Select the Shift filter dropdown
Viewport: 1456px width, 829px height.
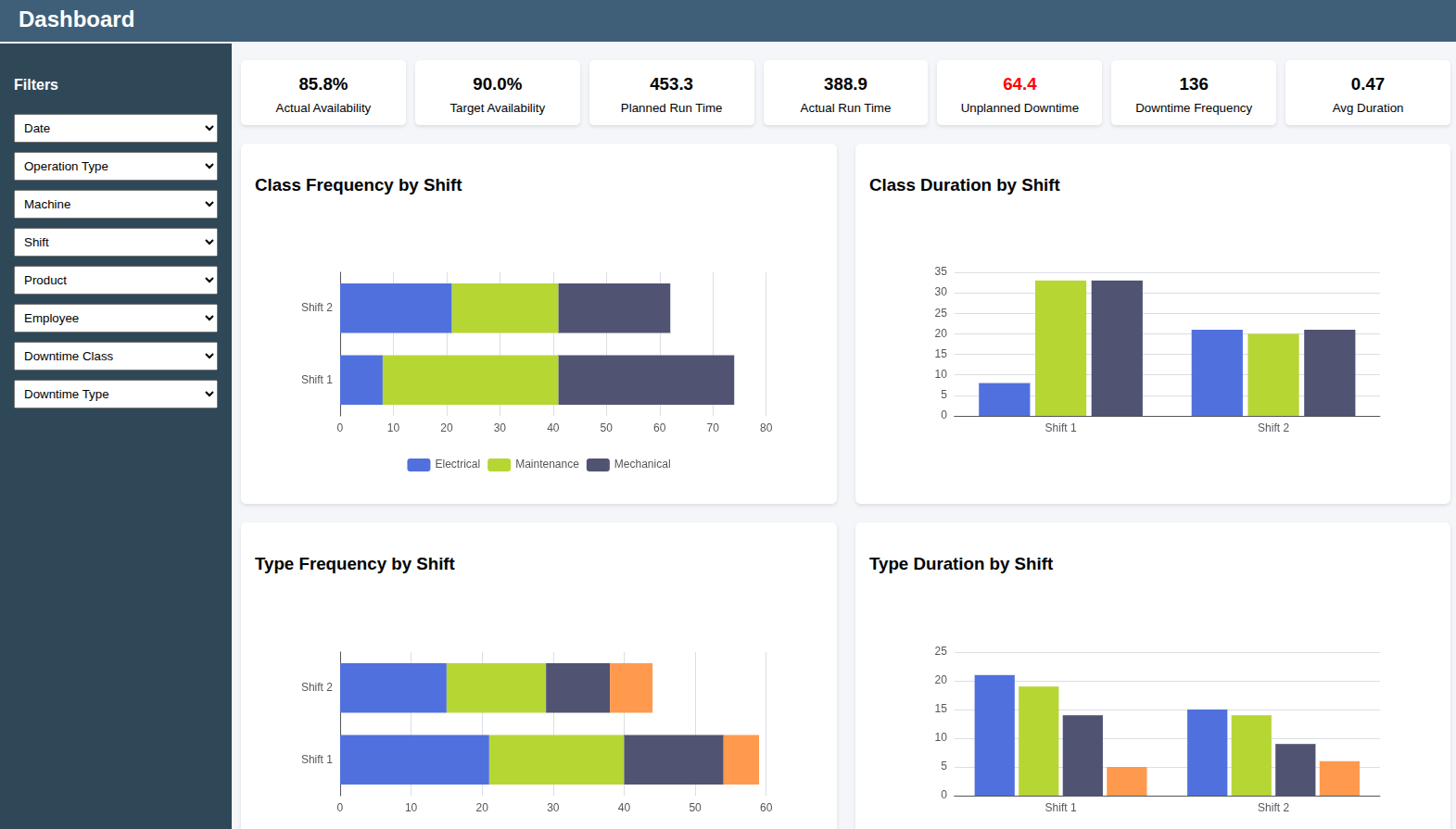pos(116,243)
